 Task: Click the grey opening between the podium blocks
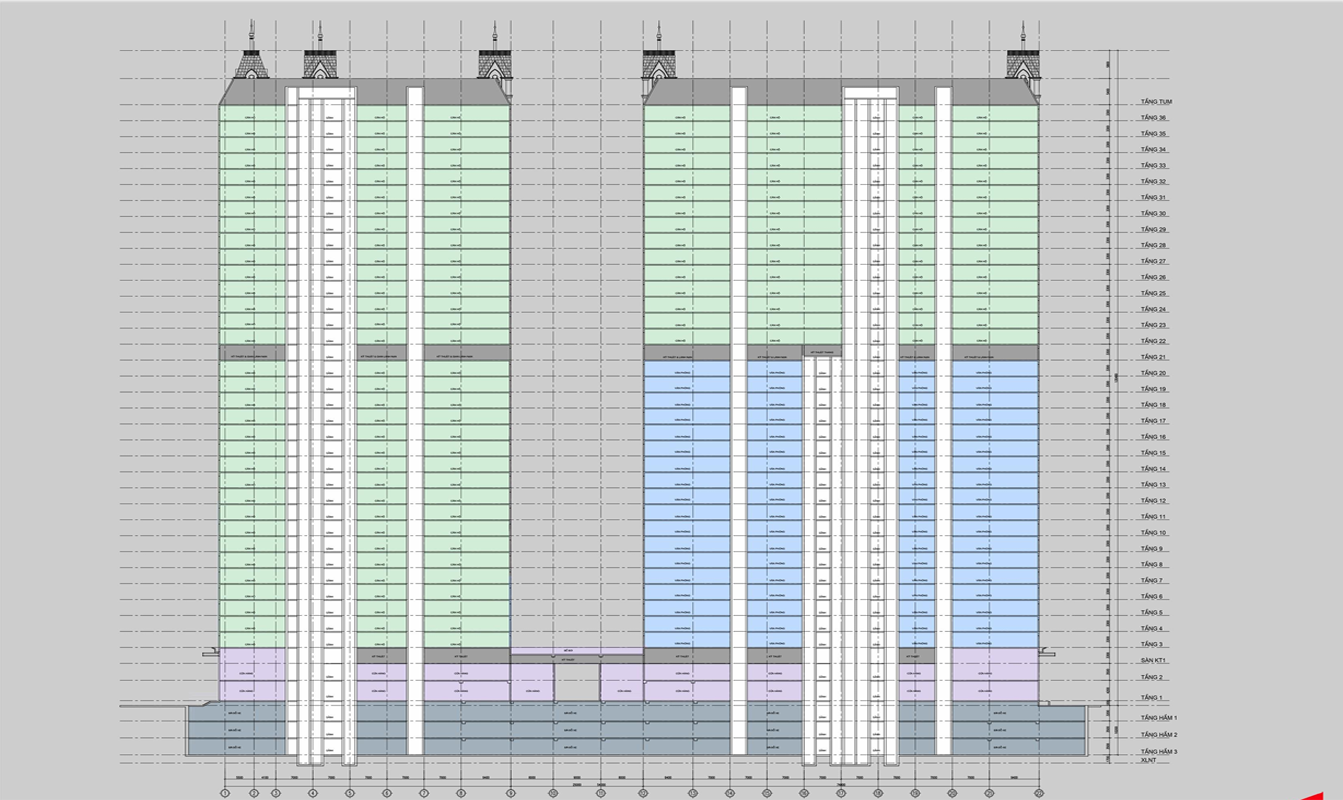point(577,682)
